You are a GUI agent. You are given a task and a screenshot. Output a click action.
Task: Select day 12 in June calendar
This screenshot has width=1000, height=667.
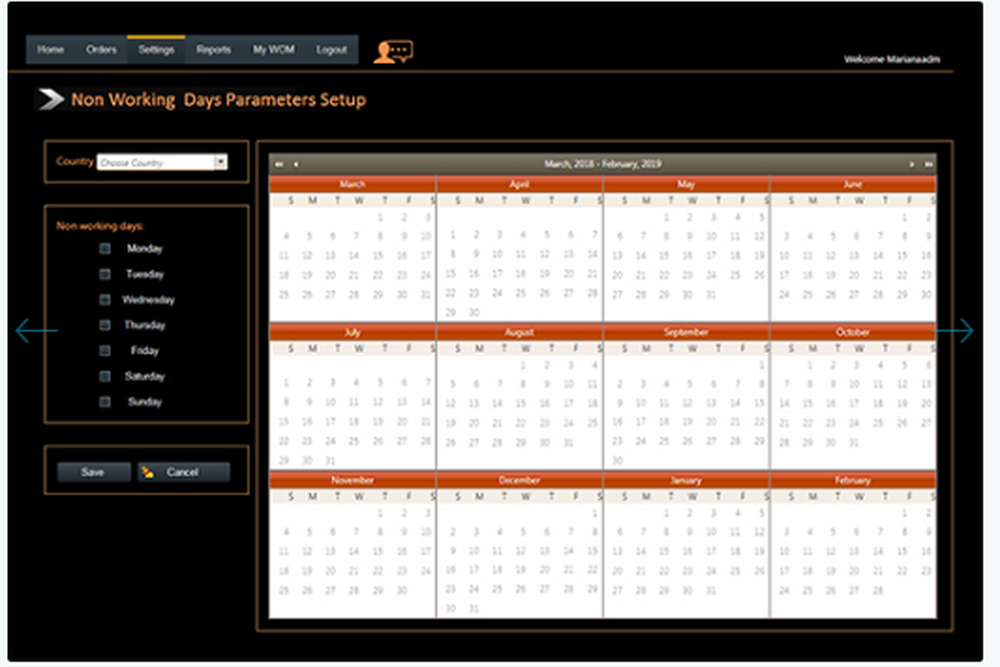coord(830,256)
